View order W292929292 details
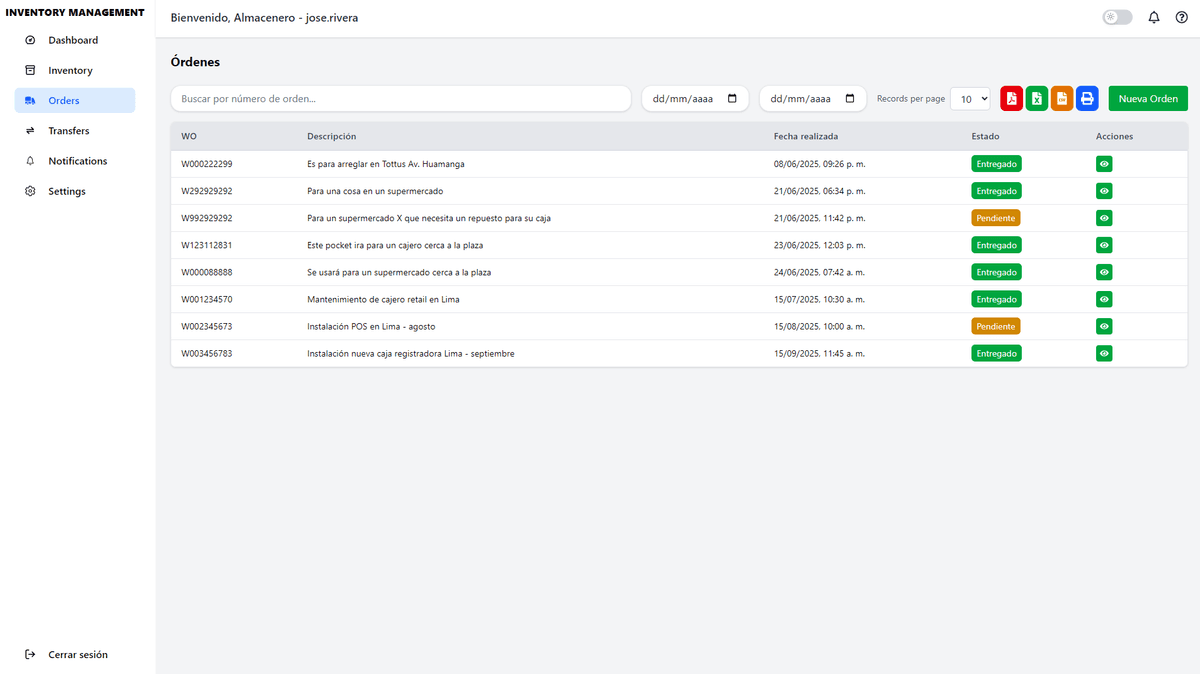 1104,191
